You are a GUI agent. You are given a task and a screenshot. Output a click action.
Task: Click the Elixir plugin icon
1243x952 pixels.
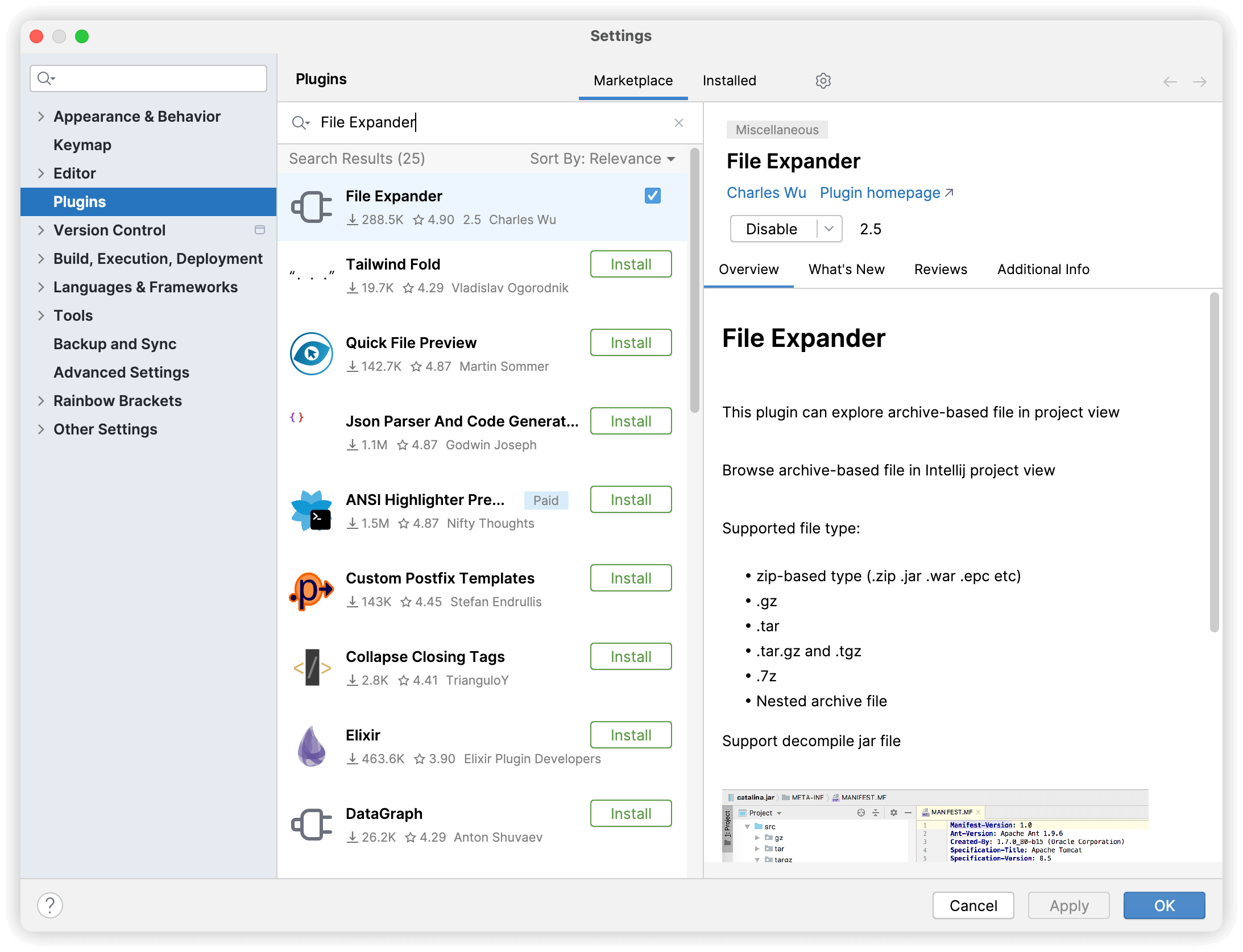tap(312, 746)
